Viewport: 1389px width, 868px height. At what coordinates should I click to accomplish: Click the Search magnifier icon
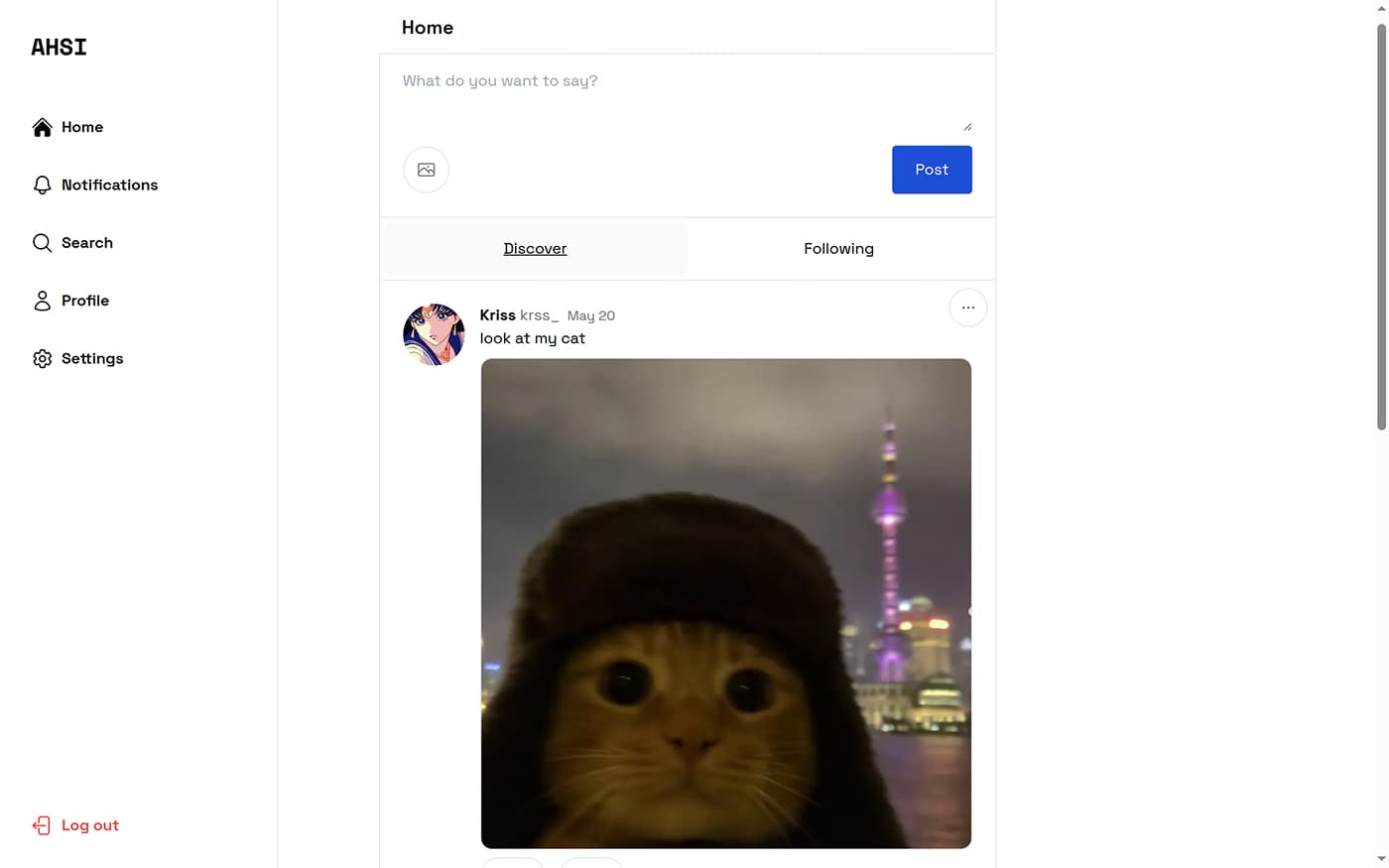point(42,243)
